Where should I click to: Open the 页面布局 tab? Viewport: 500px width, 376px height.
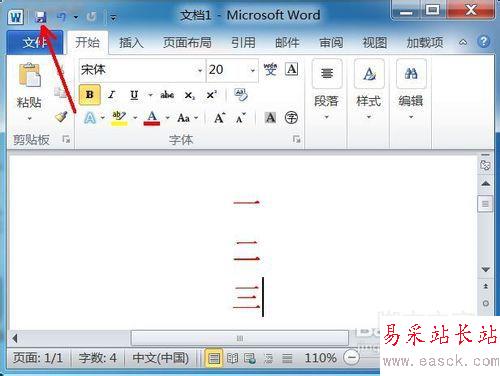tap(187, 42)
